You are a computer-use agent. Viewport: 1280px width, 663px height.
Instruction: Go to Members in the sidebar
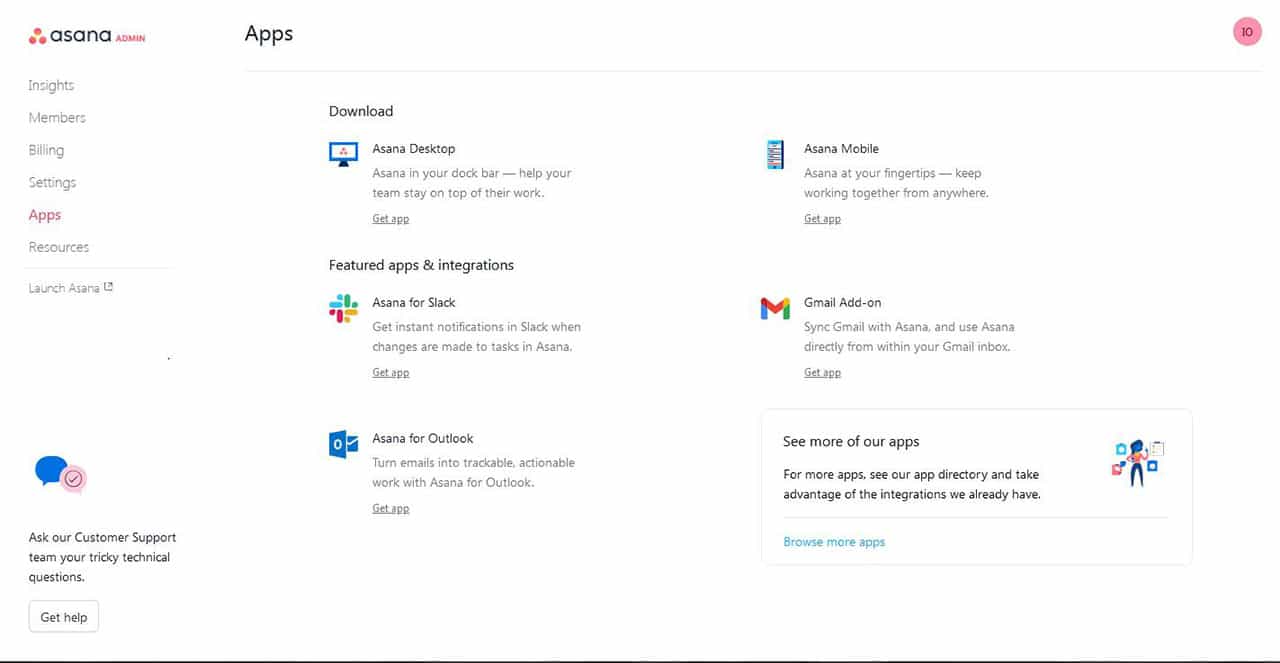point(57,117)
